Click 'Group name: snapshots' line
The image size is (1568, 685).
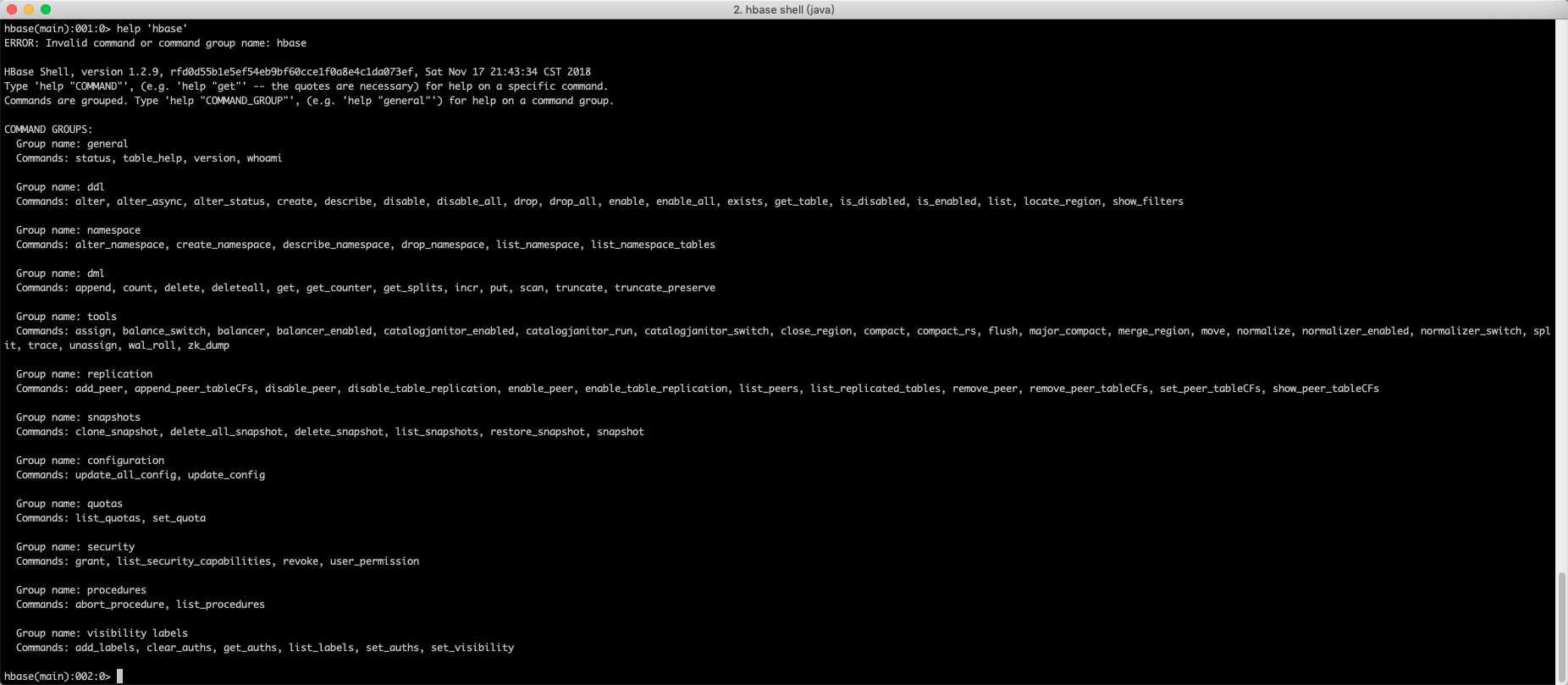(x=78, y=417)
